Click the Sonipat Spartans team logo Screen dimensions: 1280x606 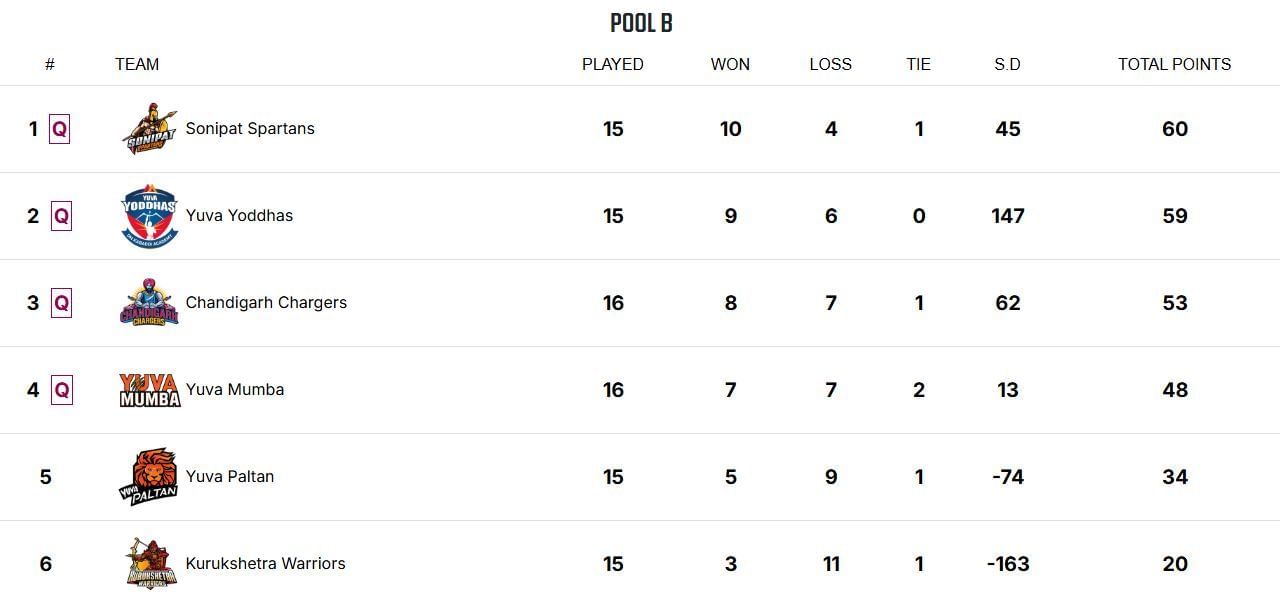pyautogui.click(x=149, y=129)
